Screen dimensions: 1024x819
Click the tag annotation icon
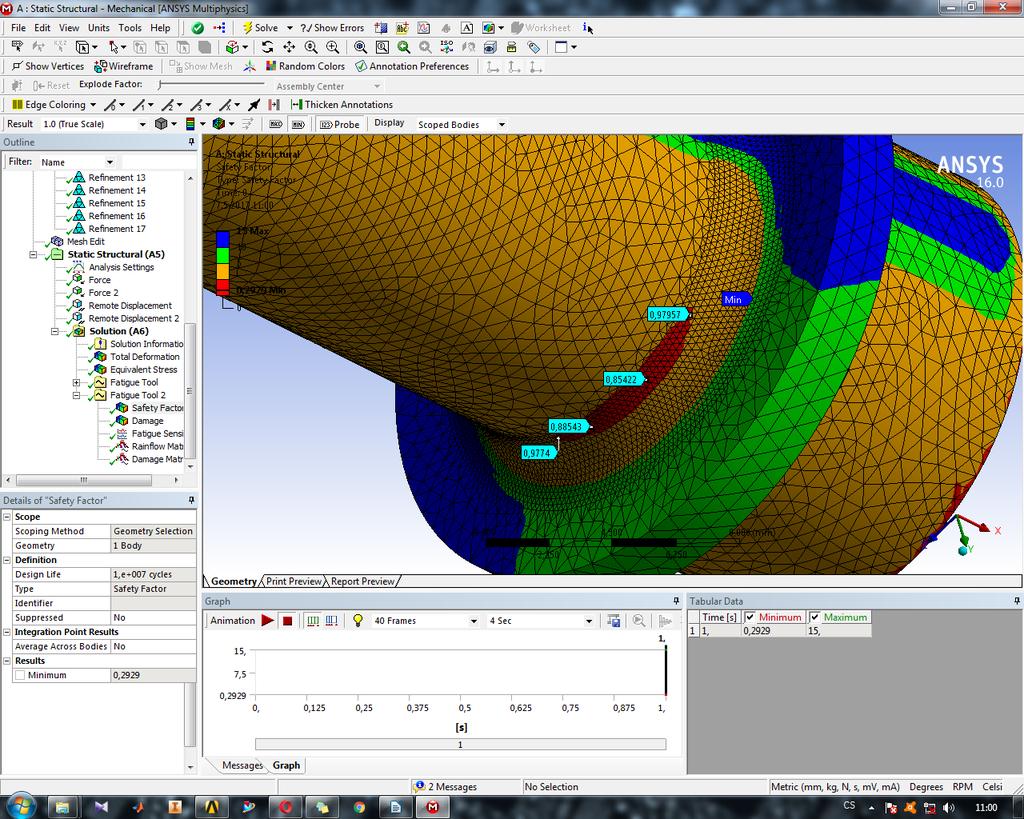click(534, 47)
